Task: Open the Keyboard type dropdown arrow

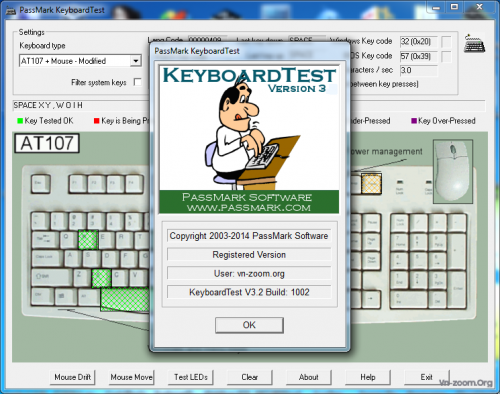Action: click(x=136, y=61)
